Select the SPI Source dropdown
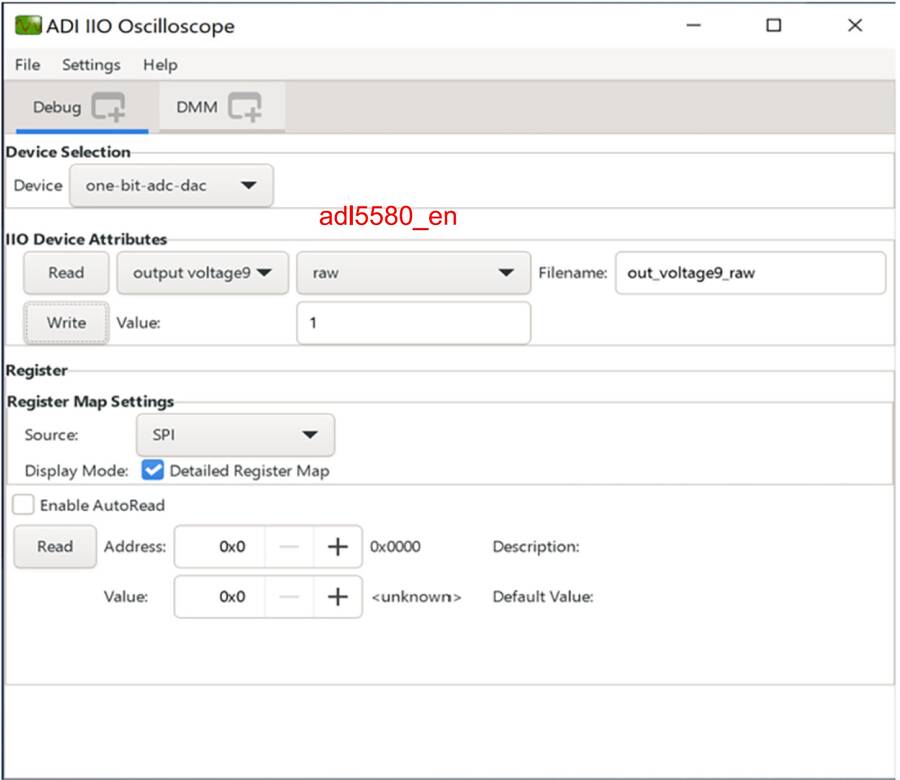900x780 pixels. (x=235, y=435)
